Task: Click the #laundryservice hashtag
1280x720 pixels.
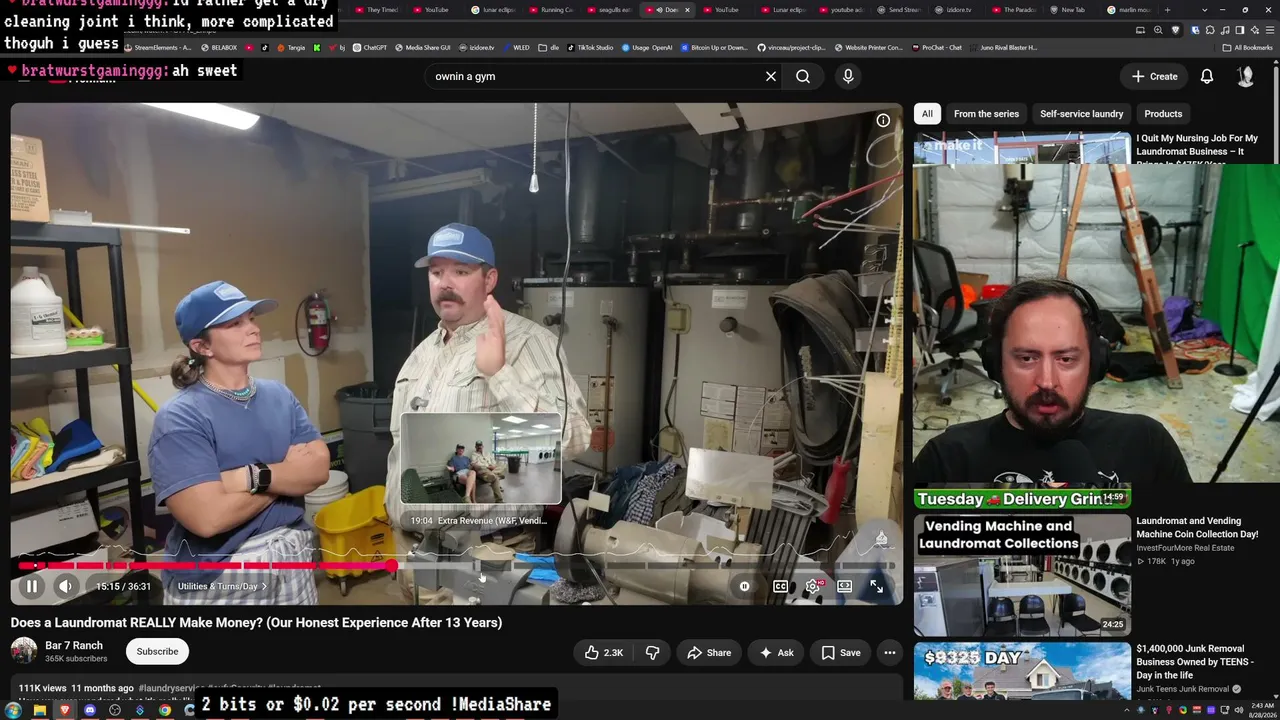Action: [x=171, y=688]
